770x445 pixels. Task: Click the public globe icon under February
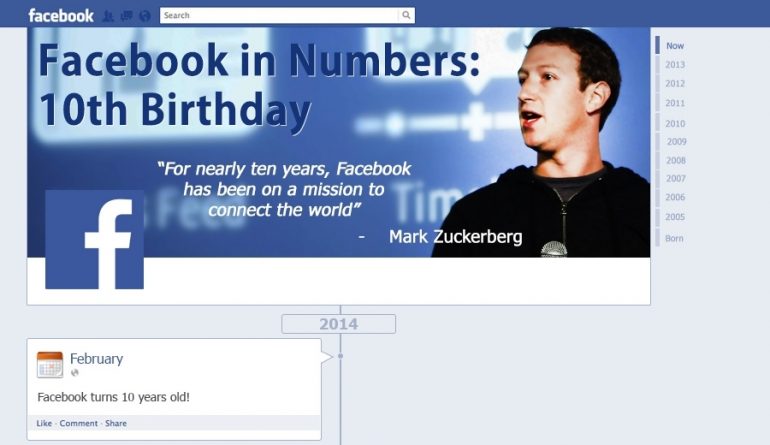coord(75,373)
